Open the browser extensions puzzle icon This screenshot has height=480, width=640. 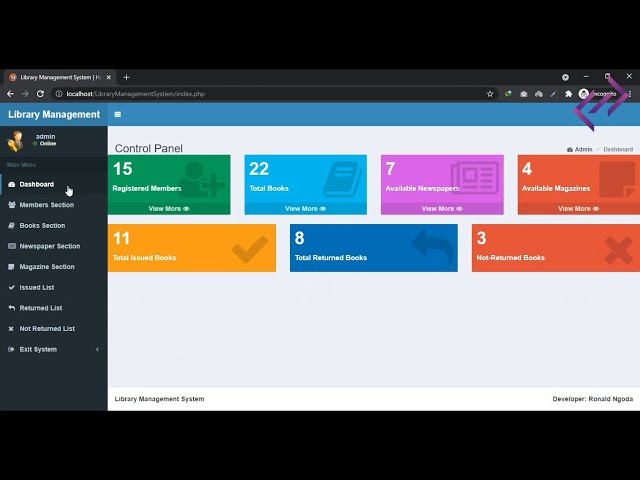point(569,94)
